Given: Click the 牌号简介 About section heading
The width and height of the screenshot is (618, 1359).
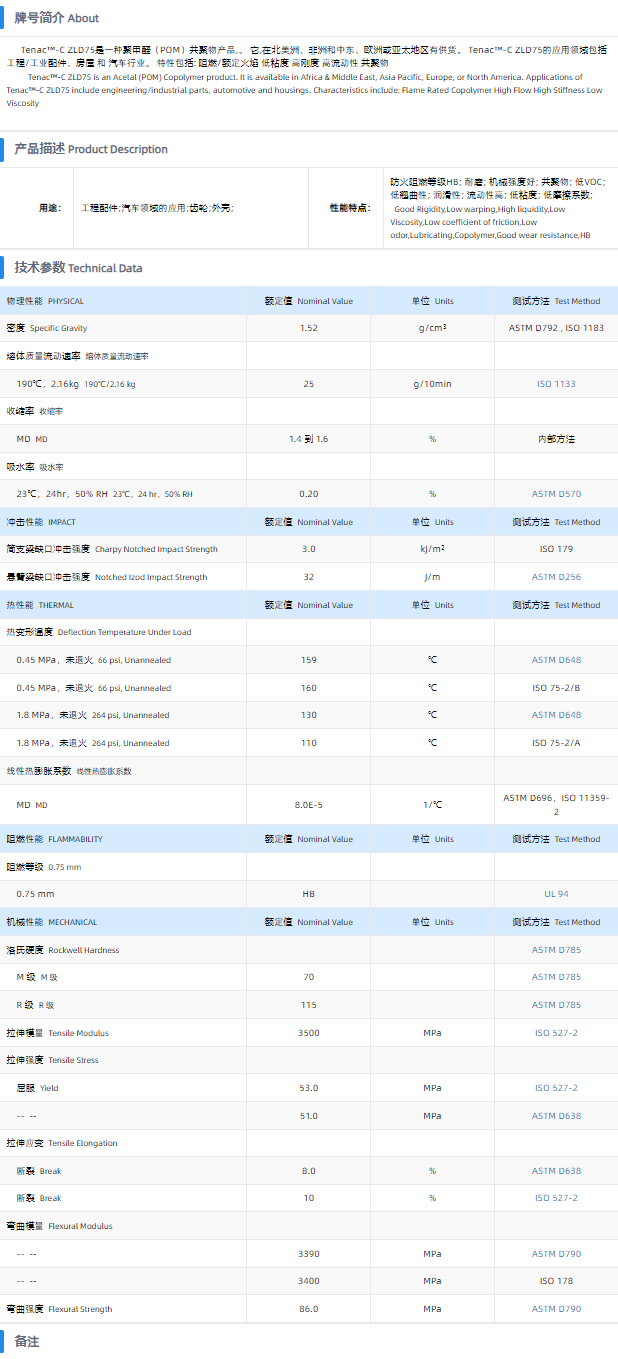Looking at the screenshot, I should [56, 18].
